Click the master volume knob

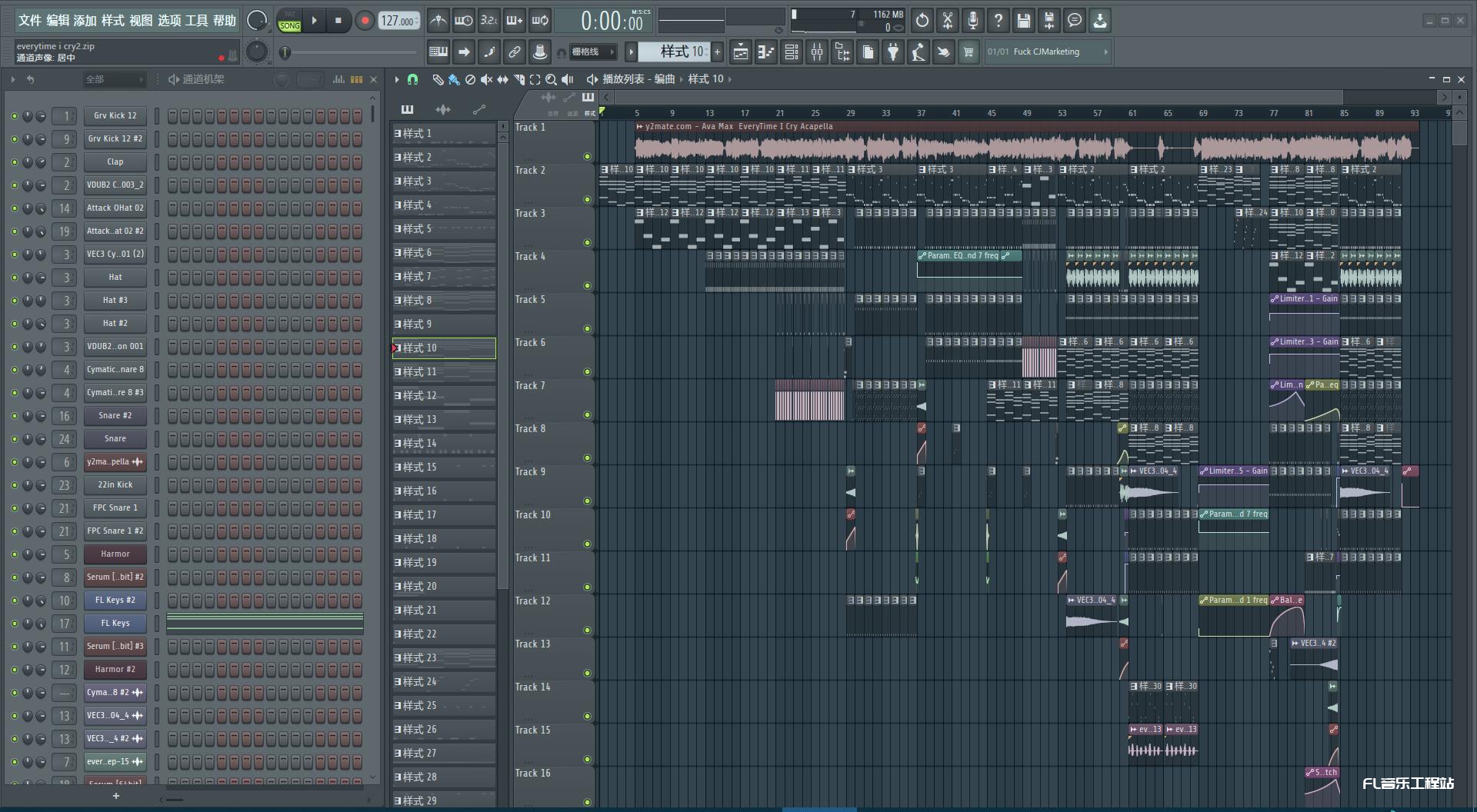(257, 21)
